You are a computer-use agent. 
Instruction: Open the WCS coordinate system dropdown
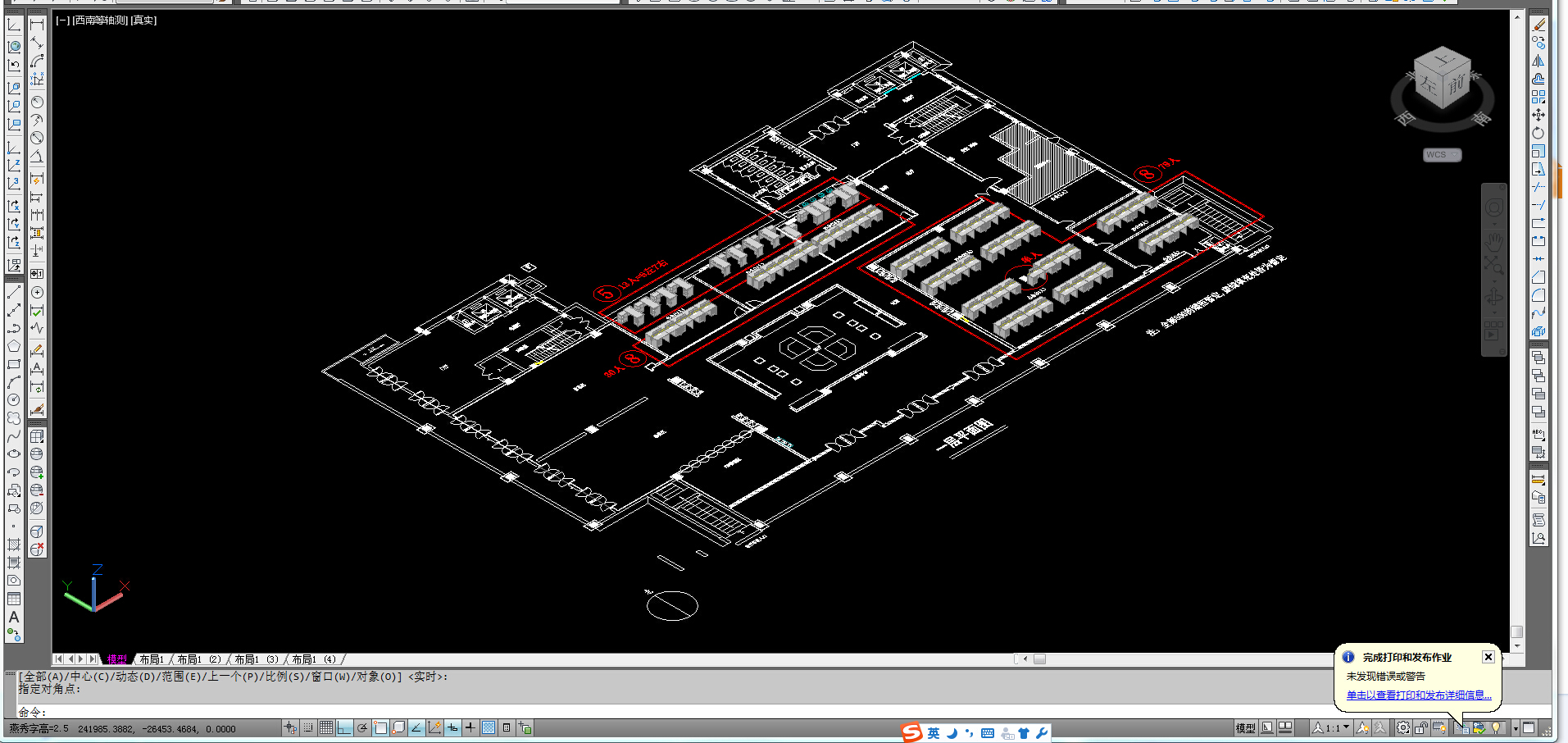tap(1442, 155)
